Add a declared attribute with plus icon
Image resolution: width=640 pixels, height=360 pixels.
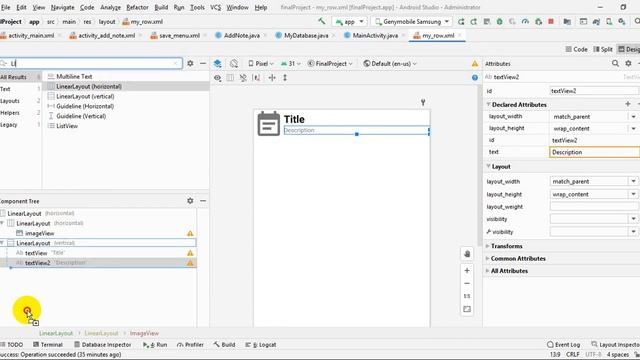pyautogui.click(x=628, y=104)
